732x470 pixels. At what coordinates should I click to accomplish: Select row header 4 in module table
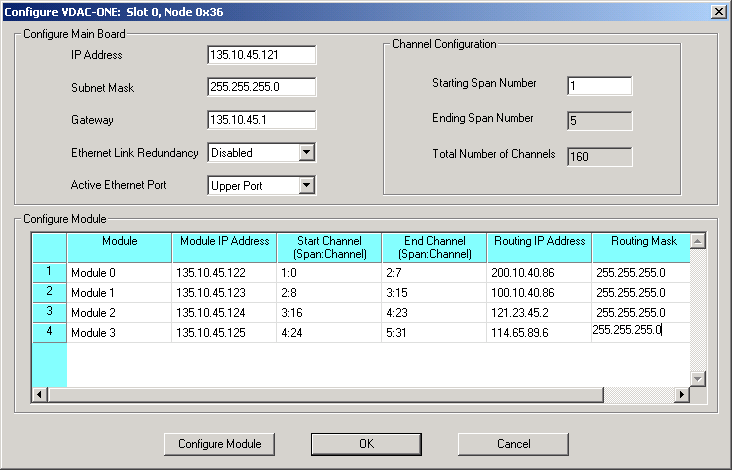49,331
